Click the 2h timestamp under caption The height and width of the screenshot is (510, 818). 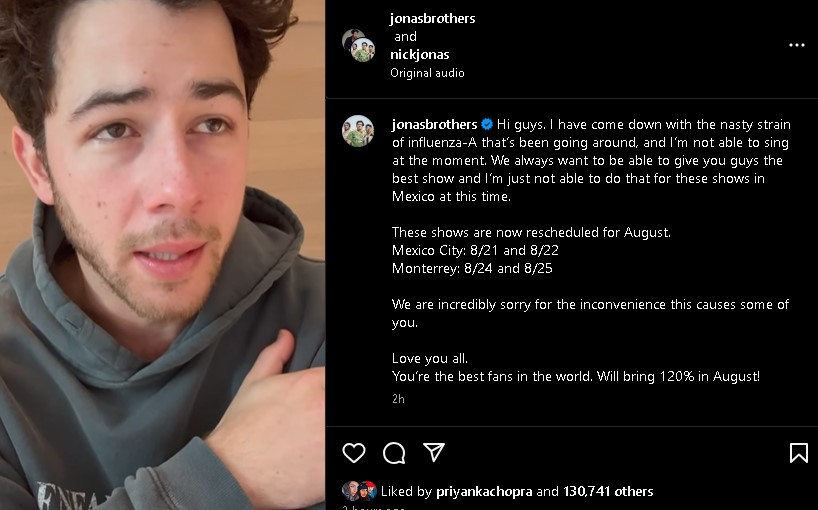pyautogui.click(x=398, y=399)
